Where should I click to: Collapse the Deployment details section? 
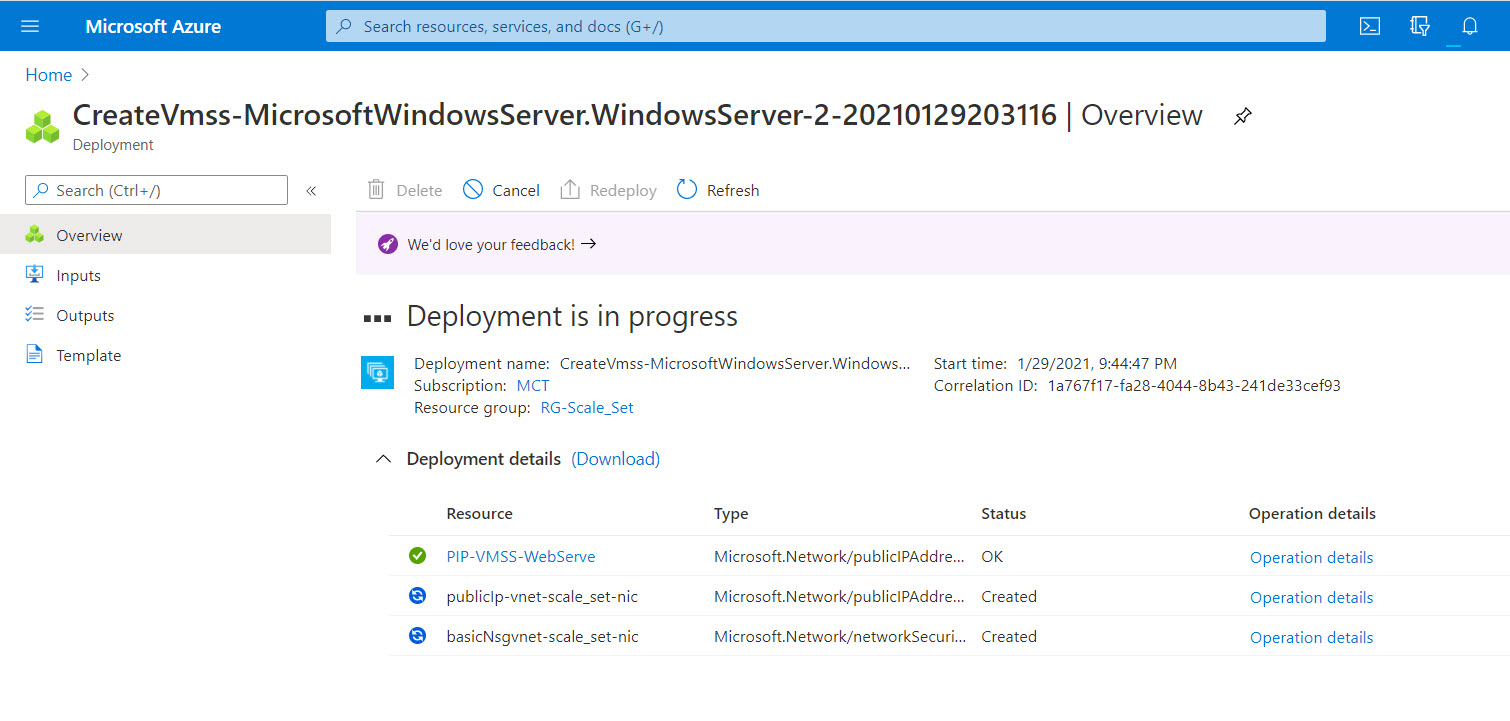point(383,459)
